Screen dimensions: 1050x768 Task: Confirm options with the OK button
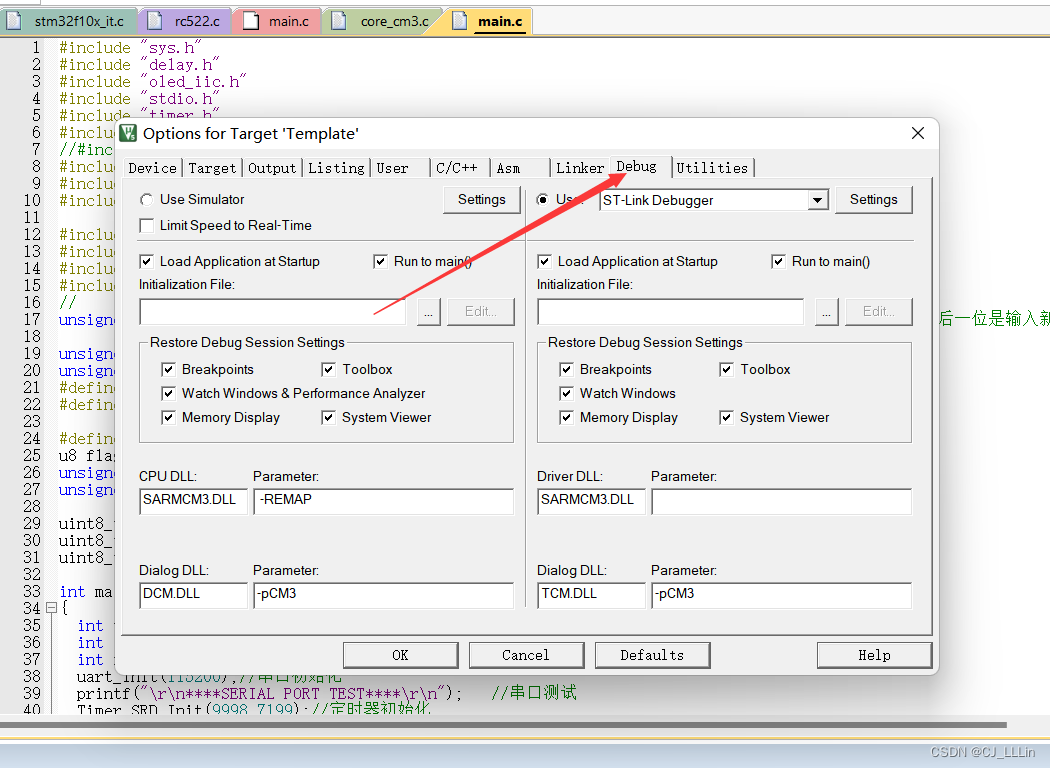[400, 655]
